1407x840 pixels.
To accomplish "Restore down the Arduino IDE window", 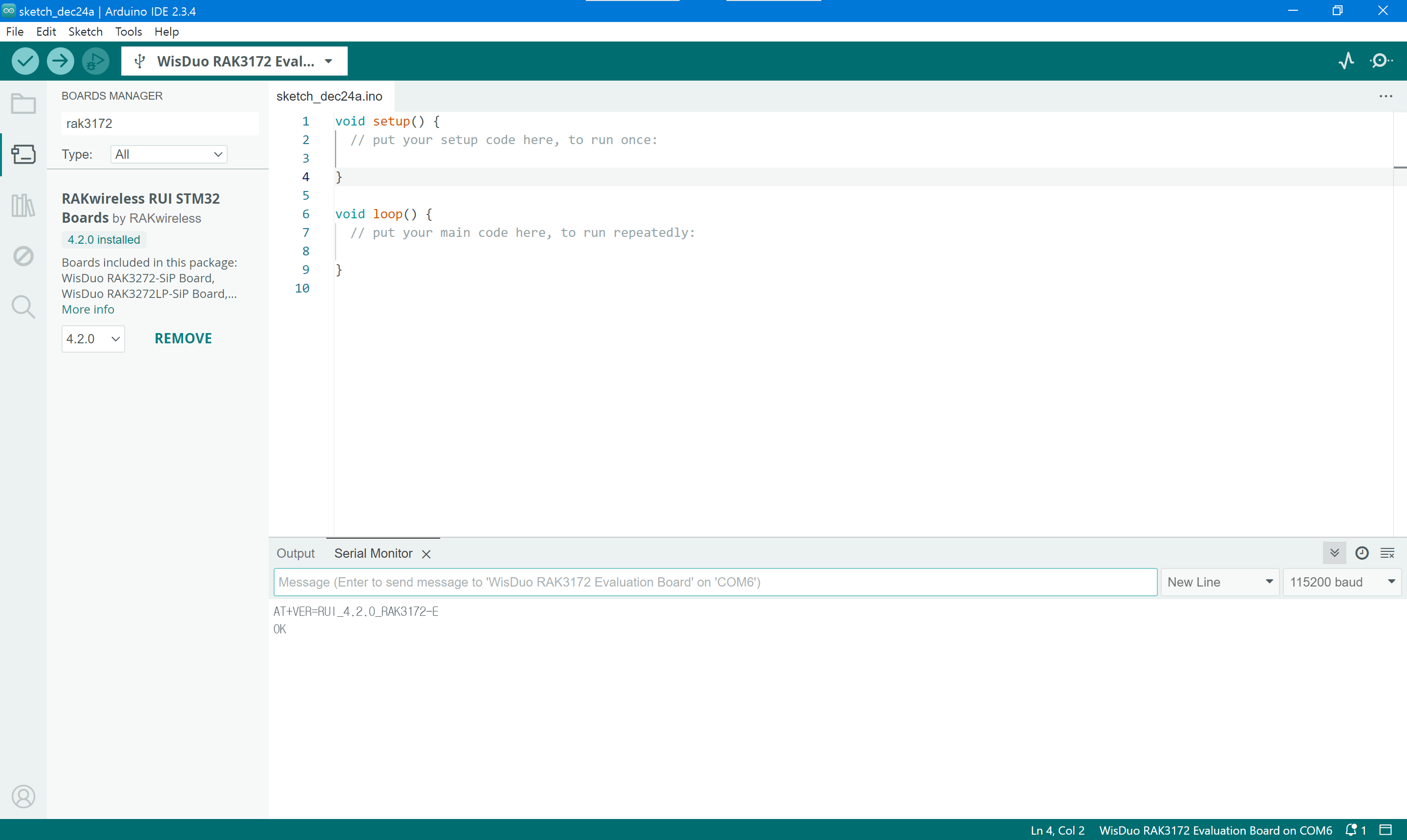I will [1337, 11].
